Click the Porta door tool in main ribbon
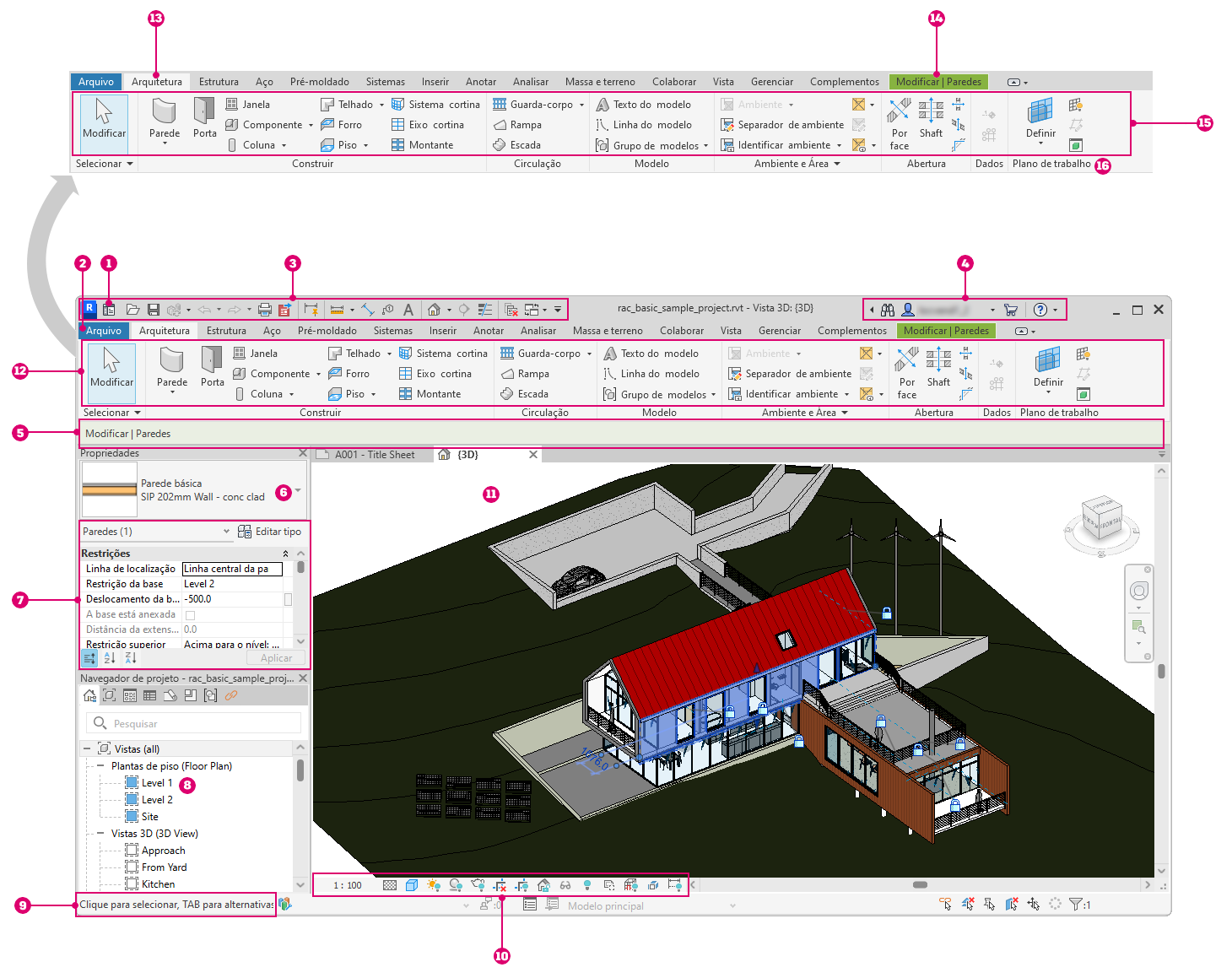The image size is (1232, 978). click(x=213, y=368)
